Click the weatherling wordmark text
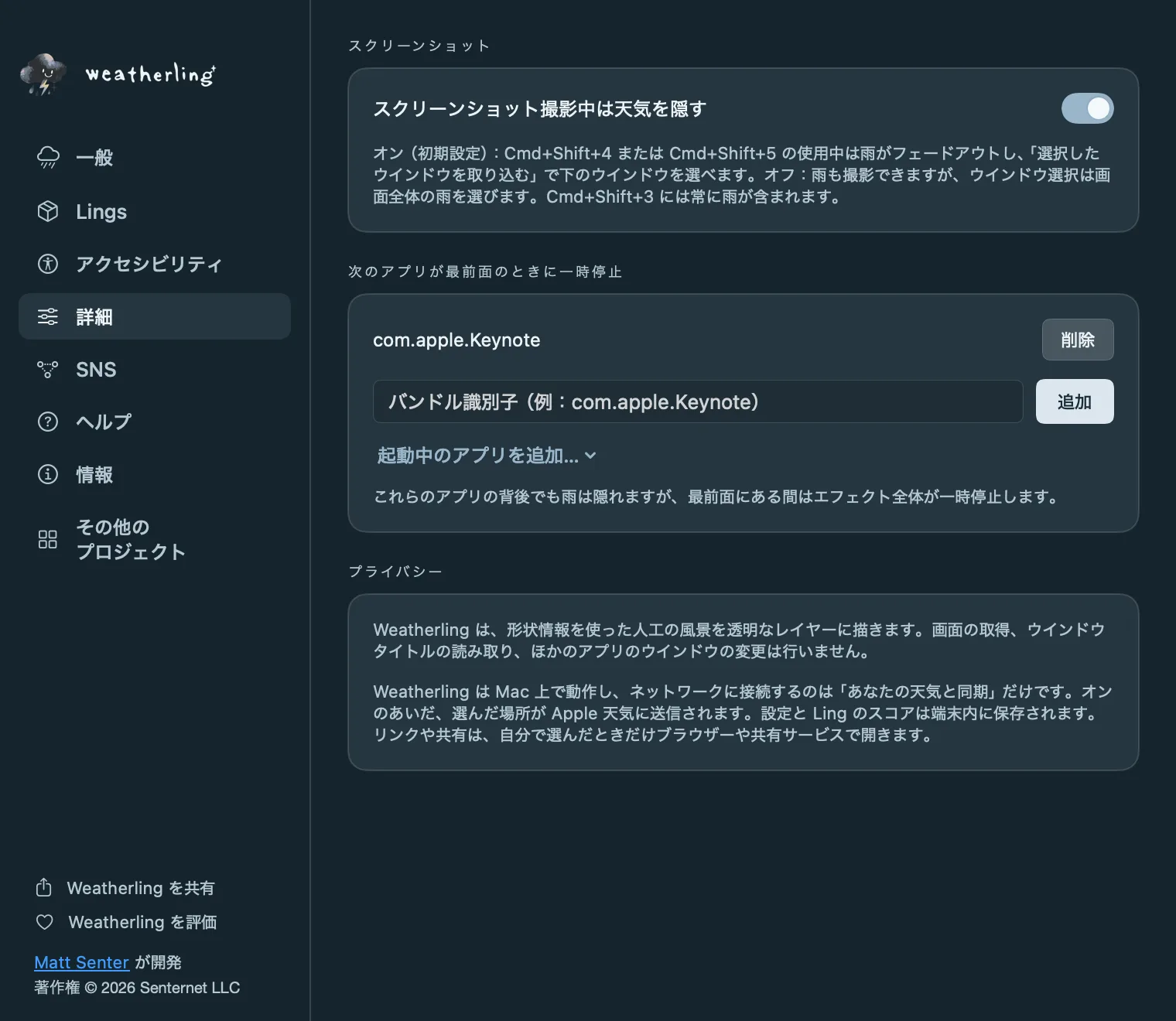The width and height of the screenshot is (1176, 1021). click(x=150, y=74)
